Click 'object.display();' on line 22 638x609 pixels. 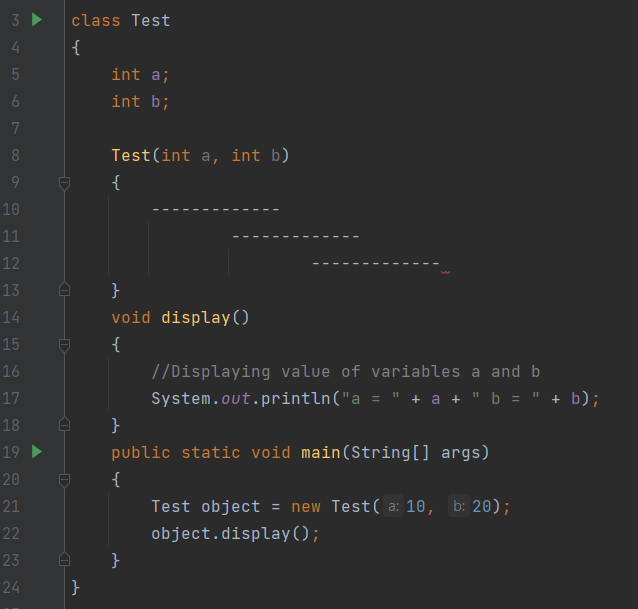pos(236,533)
